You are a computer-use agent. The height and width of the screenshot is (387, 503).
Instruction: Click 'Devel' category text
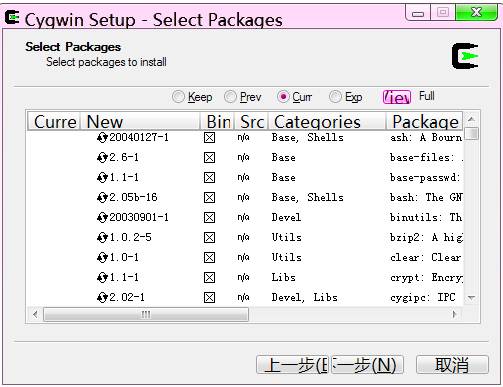pyautogui.click(x=286, y=217)
